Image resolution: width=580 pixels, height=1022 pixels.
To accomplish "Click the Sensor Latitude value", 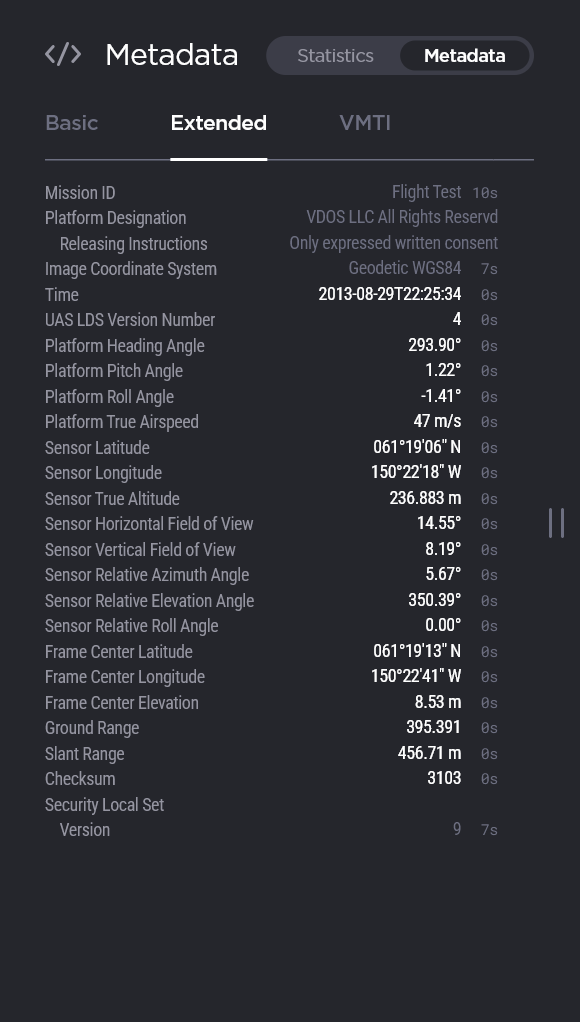I will point(417,448).
